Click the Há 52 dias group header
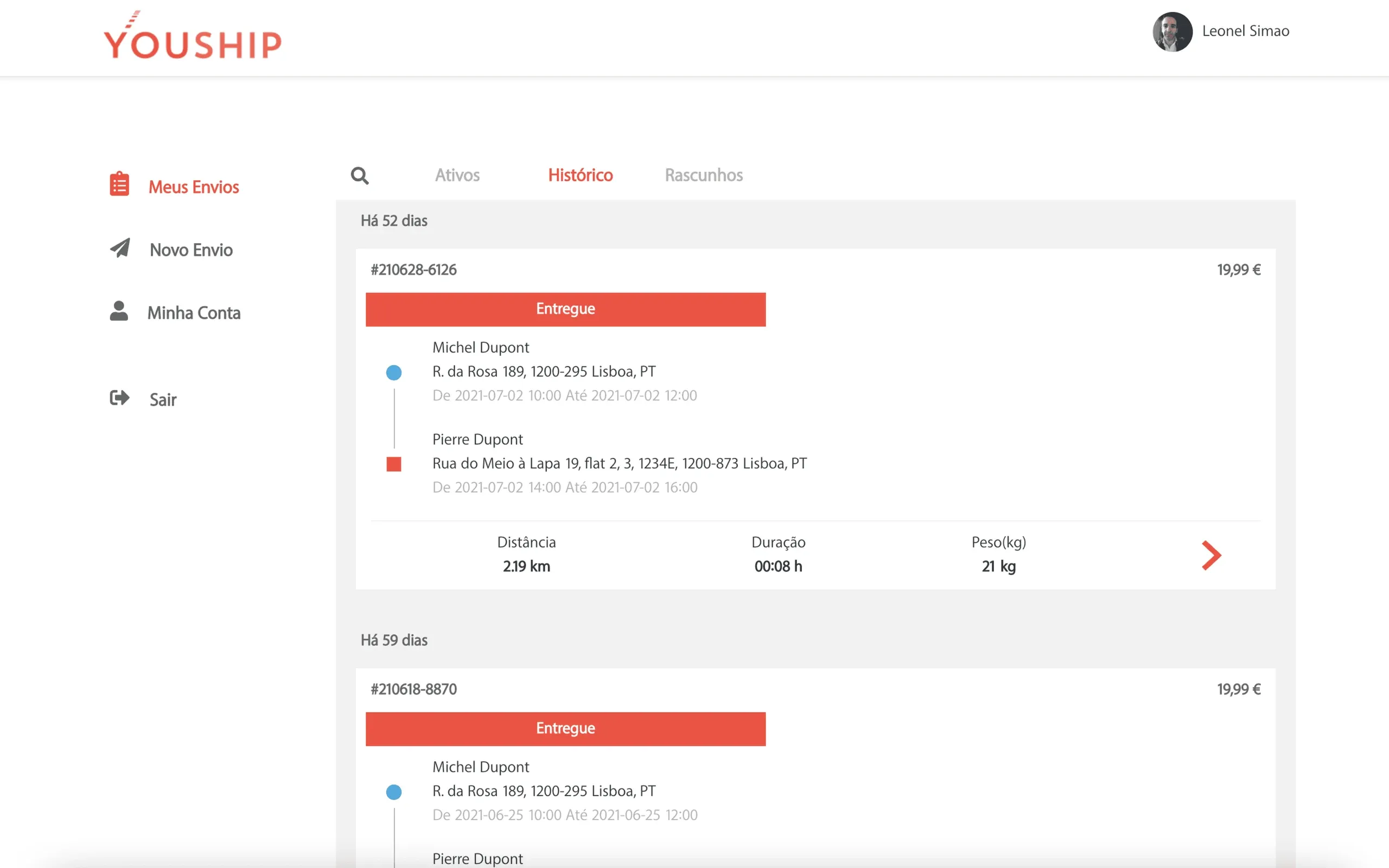The width and height of the screenshot is (1389, 868). 394,221
